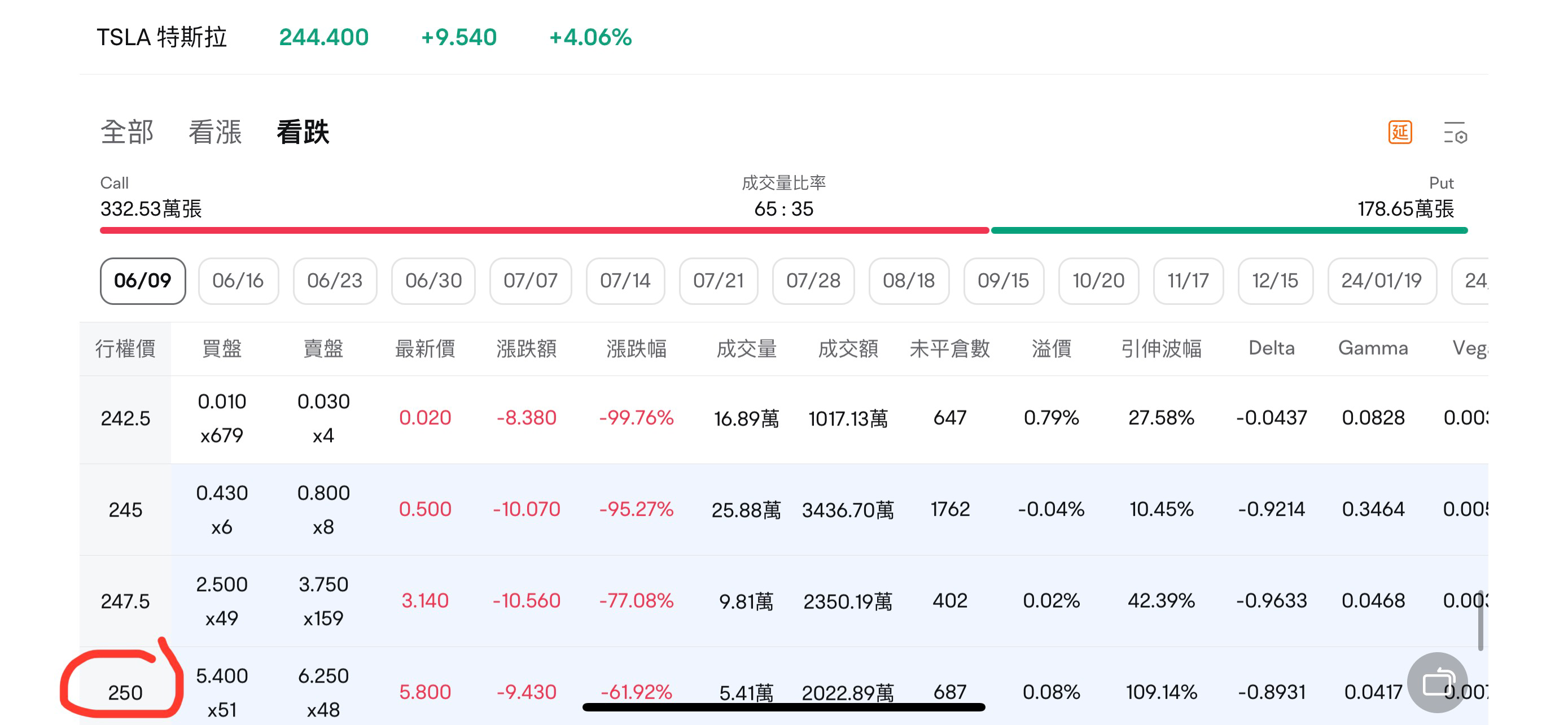Sort by 漲跌額 column header
Screen dimensions: 1568x725
point(527,349)
